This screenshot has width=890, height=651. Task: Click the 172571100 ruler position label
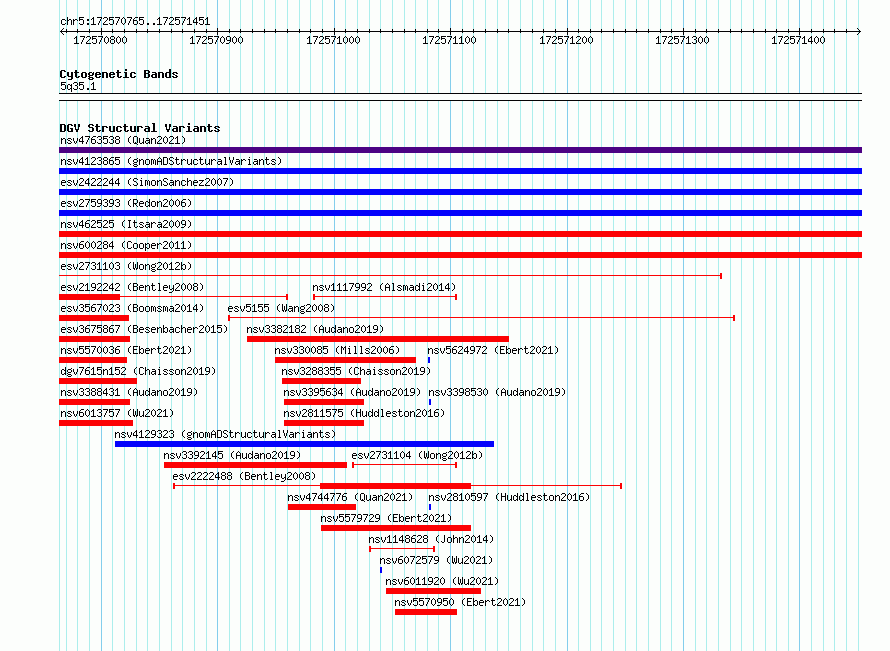[450, 40]
